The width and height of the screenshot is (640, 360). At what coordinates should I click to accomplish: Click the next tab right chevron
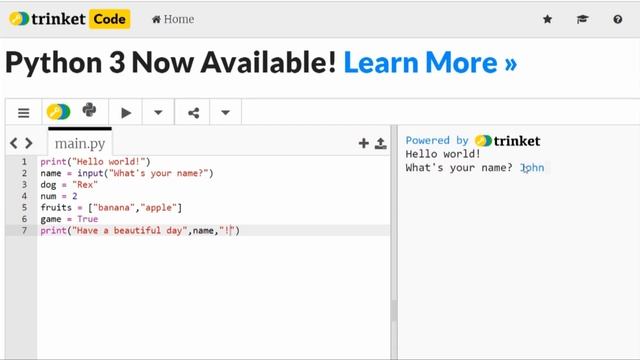point(29,143)
